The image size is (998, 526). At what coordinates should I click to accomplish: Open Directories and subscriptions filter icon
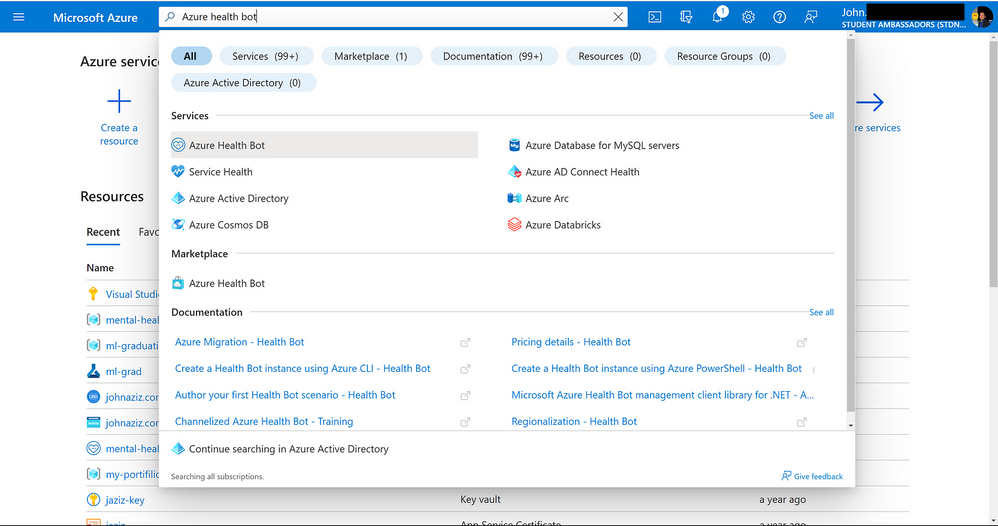point(685,17)
